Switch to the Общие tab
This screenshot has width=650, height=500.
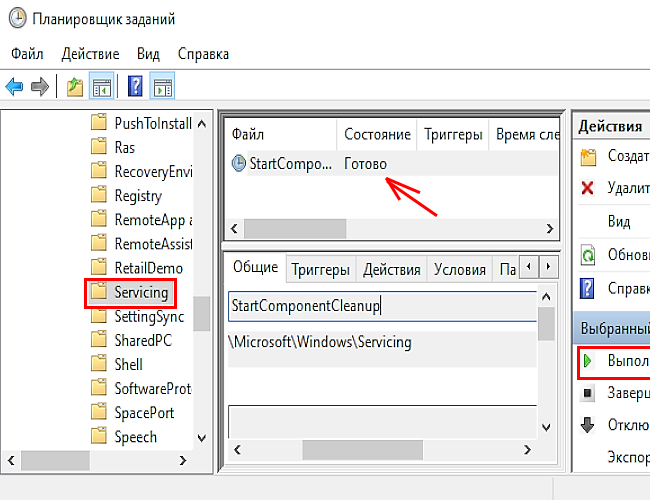pos(255,267)
